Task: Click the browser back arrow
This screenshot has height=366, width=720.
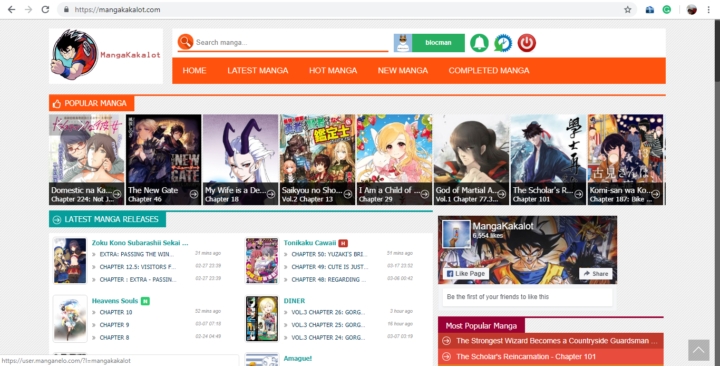Action: tap(11, 9)
